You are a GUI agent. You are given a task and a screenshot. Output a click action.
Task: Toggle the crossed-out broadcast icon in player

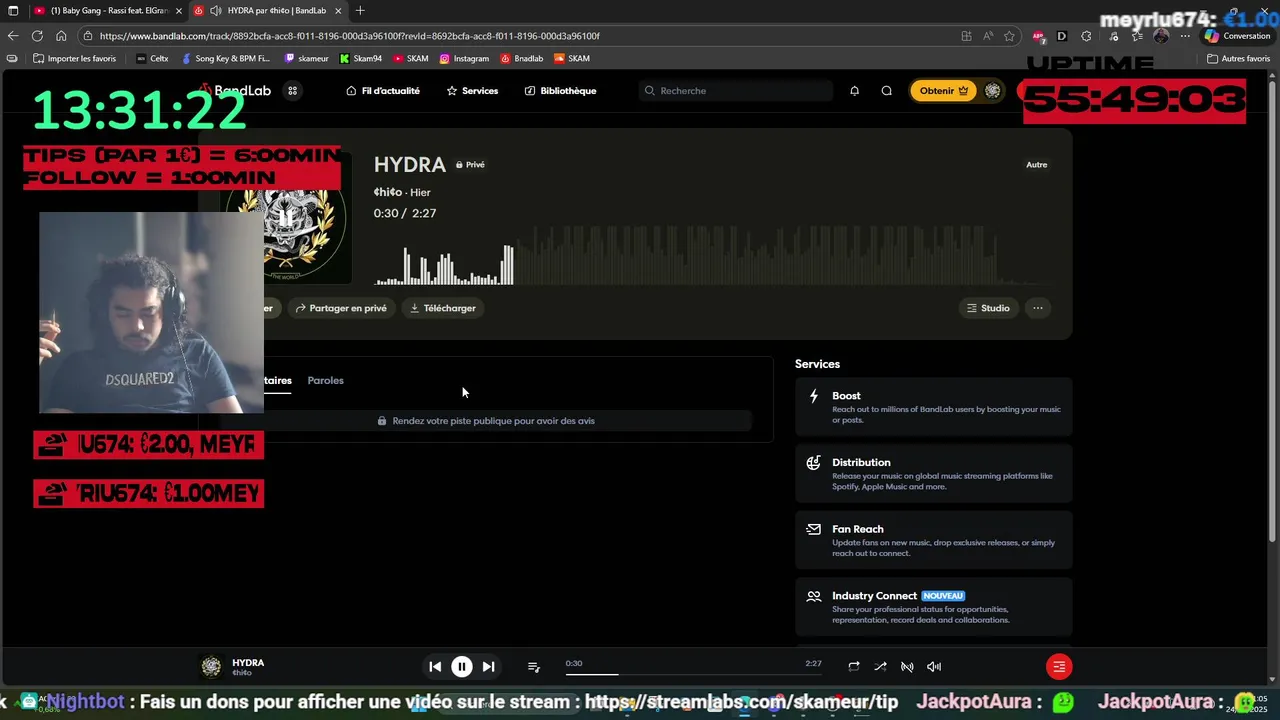pyautogui.click(x=907, y=667)
